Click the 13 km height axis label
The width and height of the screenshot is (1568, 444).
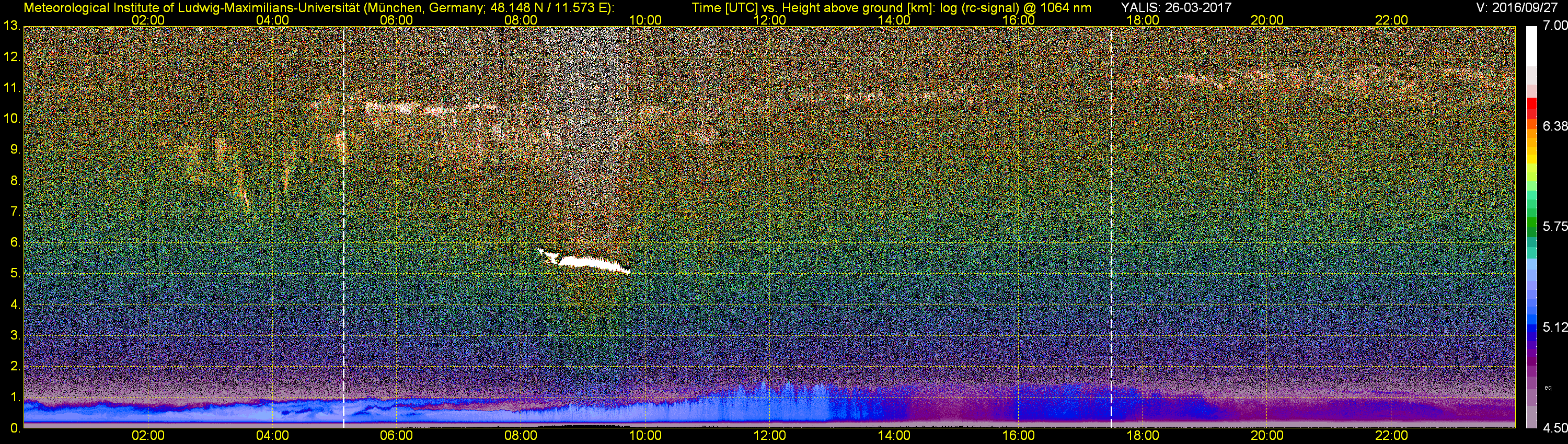click(11, 26)
